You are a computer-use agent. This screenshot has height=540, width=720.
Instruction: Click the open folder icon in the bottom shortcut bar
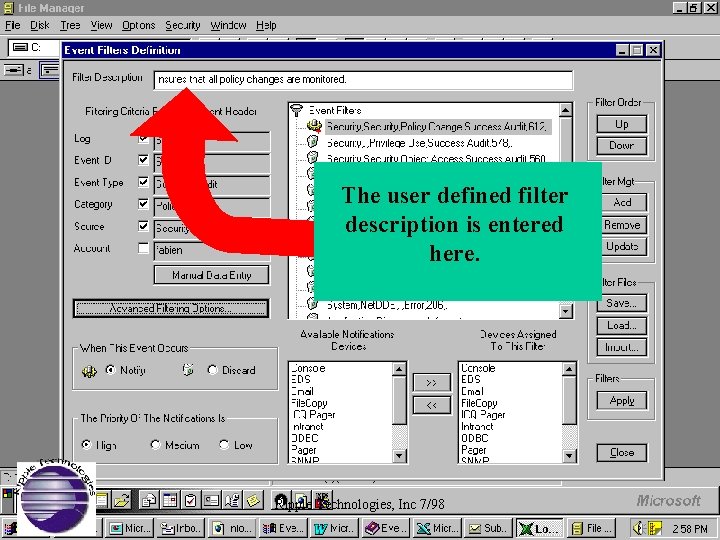point(122,500)
